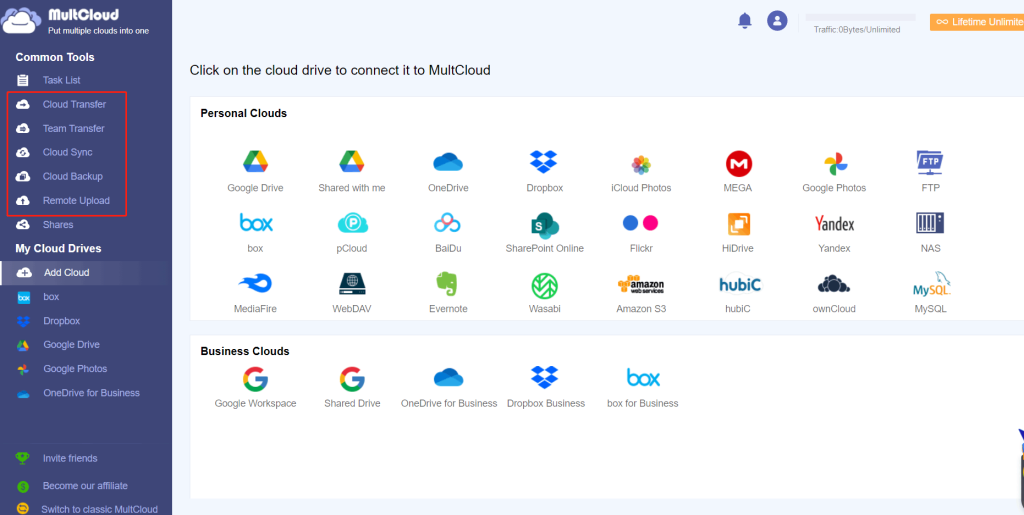The image size is (1024, 515).
Task: Select Google Workspace business cloud
Action: point(255,379)
